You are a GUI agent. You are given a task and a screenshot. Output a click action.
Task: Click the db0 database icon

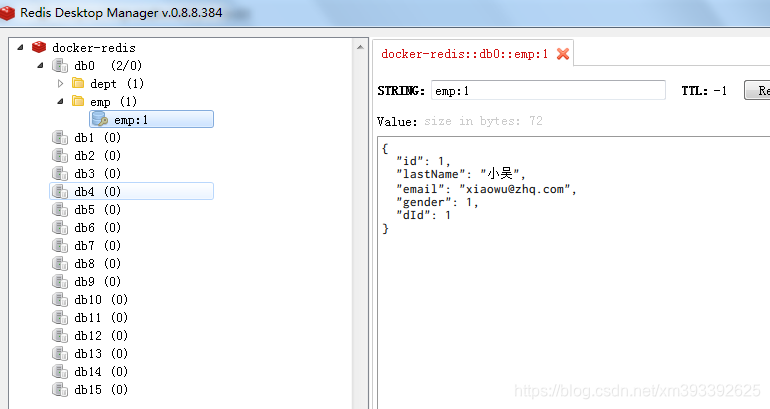click(x=59, y=65)
